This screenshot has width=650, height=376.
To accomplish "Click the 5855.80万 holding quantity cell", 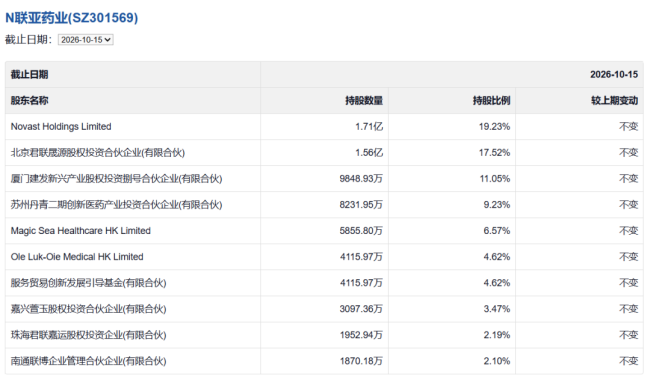I will 361,231.
